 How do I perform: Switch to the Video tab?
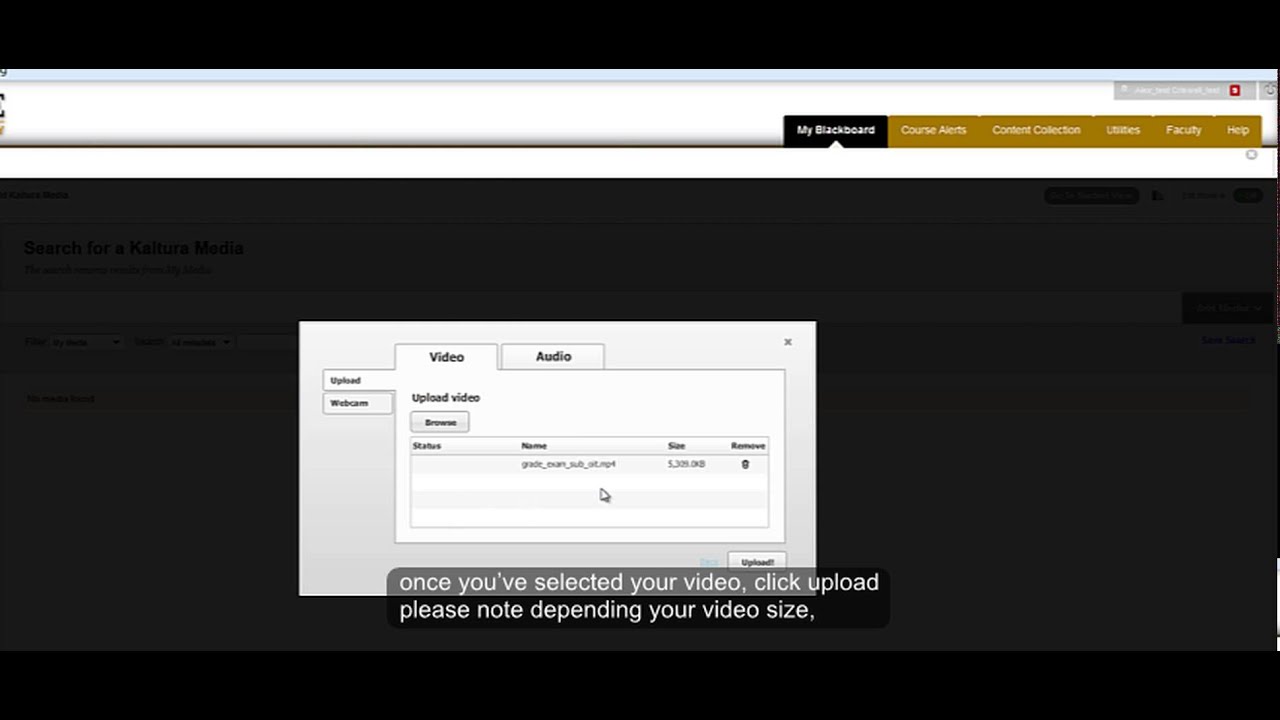[446, 357]
